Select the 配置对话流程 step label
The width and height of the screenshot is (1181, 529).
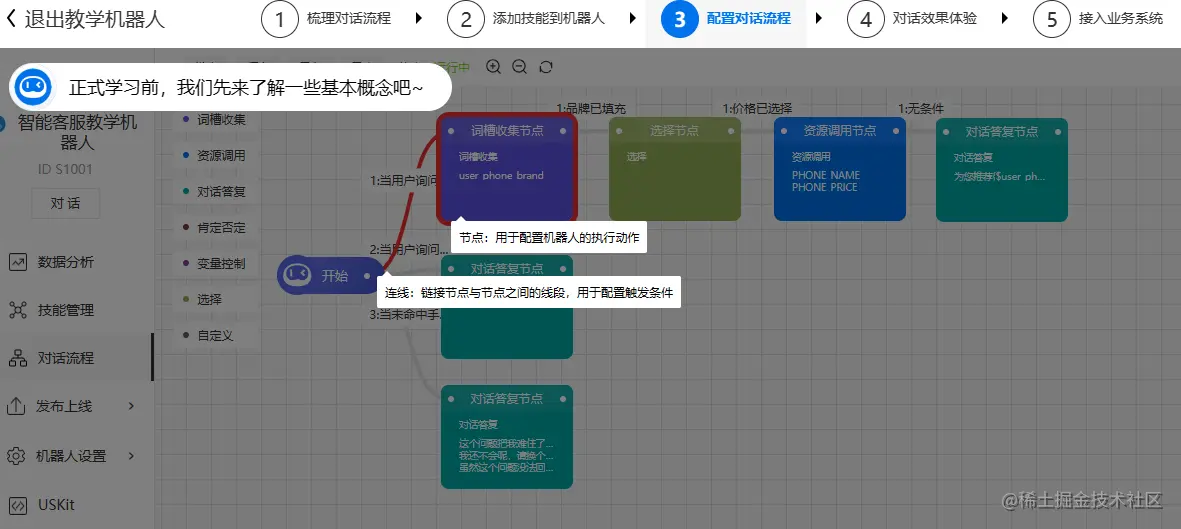tap(749, 19)
